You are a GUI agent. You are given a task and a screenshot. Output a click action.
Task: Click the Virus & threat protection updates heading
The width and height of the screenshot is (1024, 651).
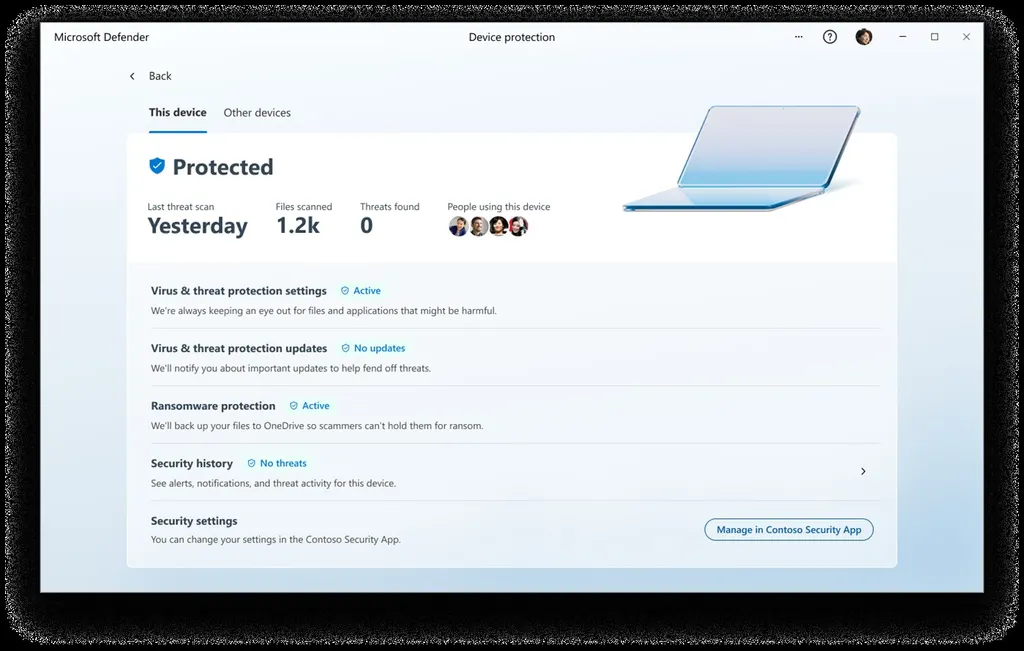coord(239,348)
